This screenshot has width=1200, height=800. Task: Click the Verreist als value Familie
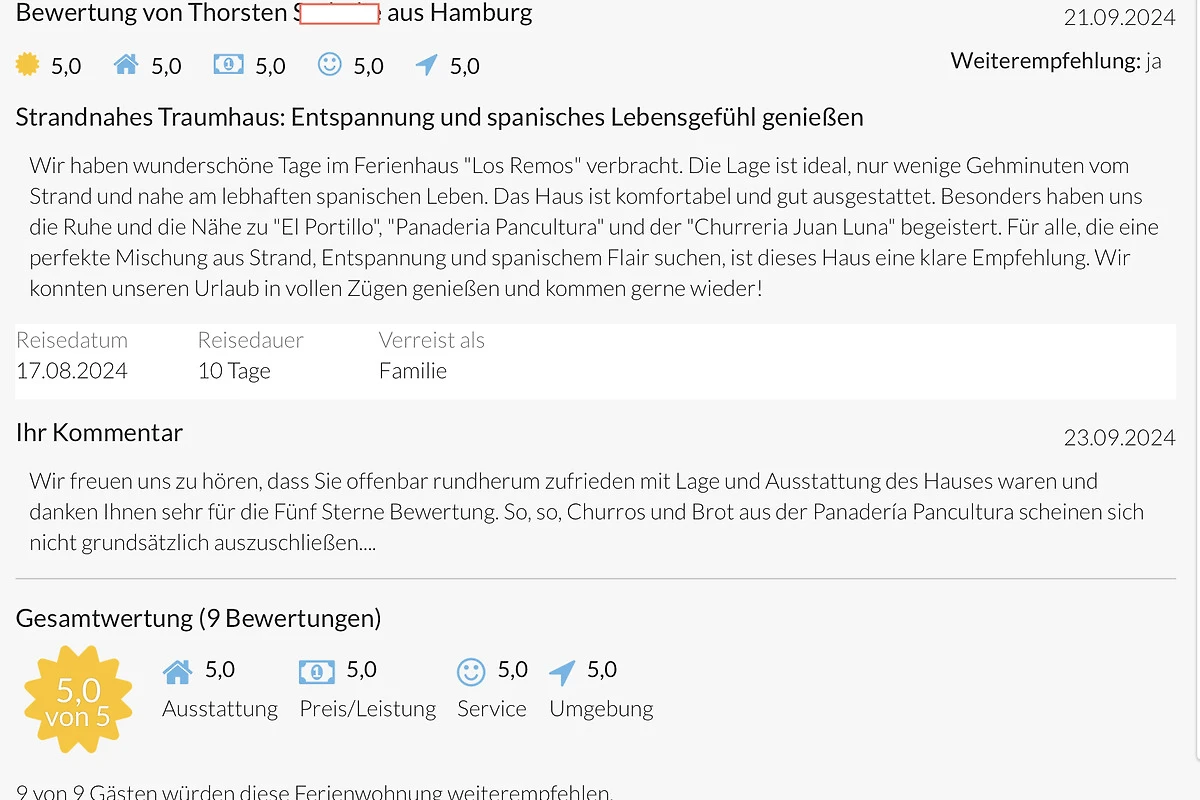pos(413,371)
